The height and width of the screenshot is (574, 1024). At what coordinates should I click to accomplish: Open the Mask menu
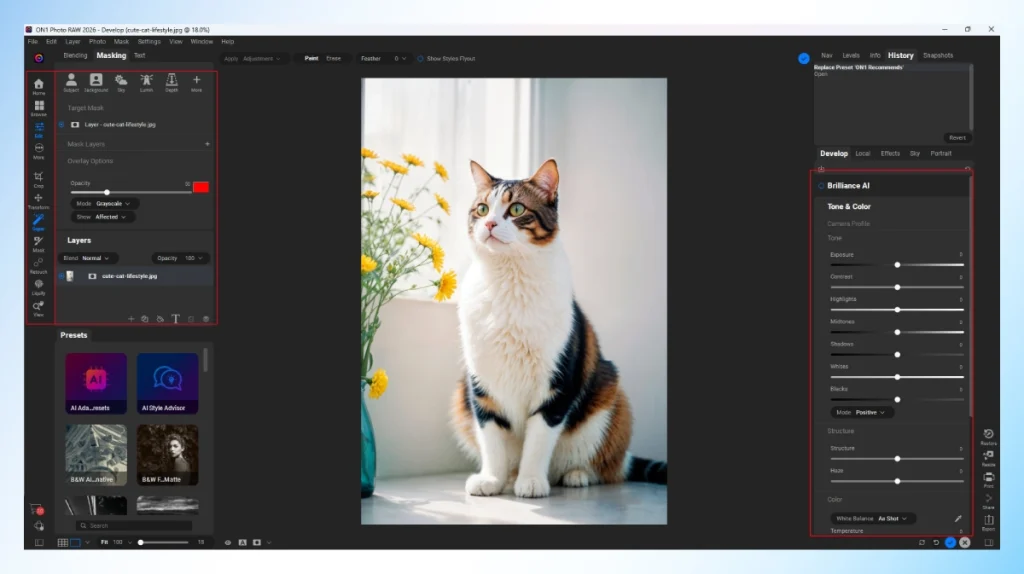pos(121,41)
